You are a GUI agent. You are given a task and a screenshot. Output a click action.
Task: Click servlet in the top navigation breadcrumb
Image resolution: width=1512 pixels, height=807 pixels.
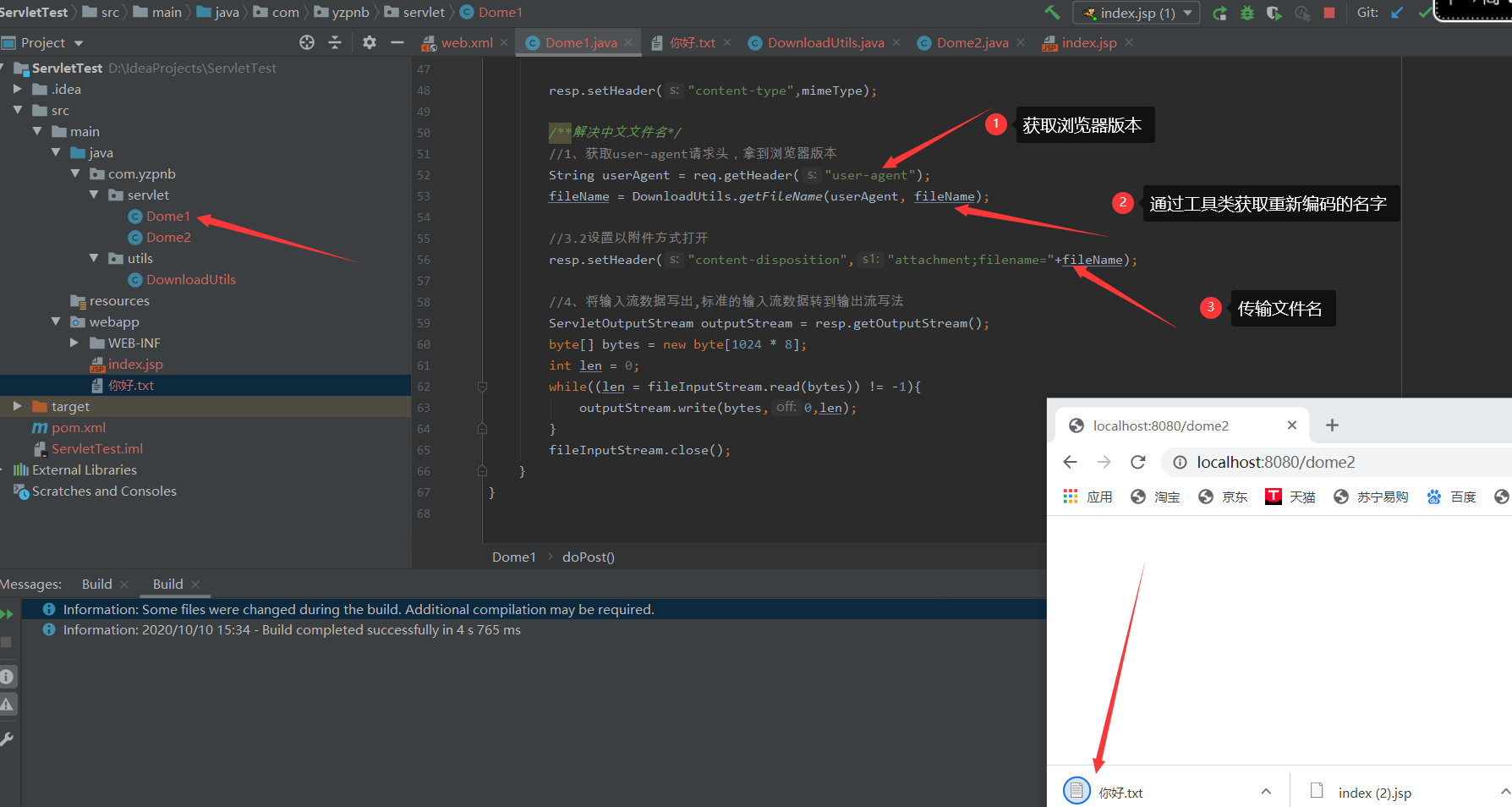coord(424,12)
